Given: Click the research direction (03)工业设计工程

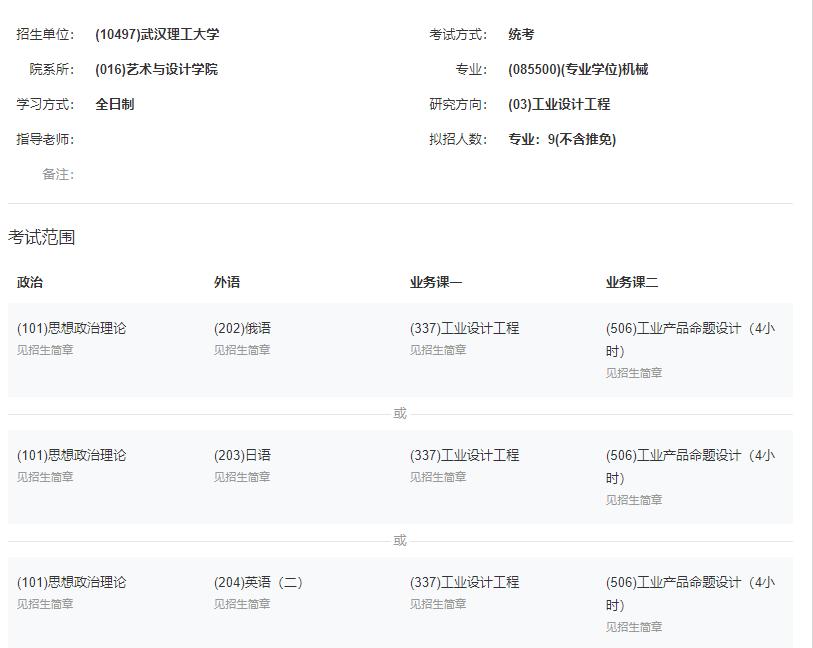Looking at the screenshot, I should tap(559, 104).
